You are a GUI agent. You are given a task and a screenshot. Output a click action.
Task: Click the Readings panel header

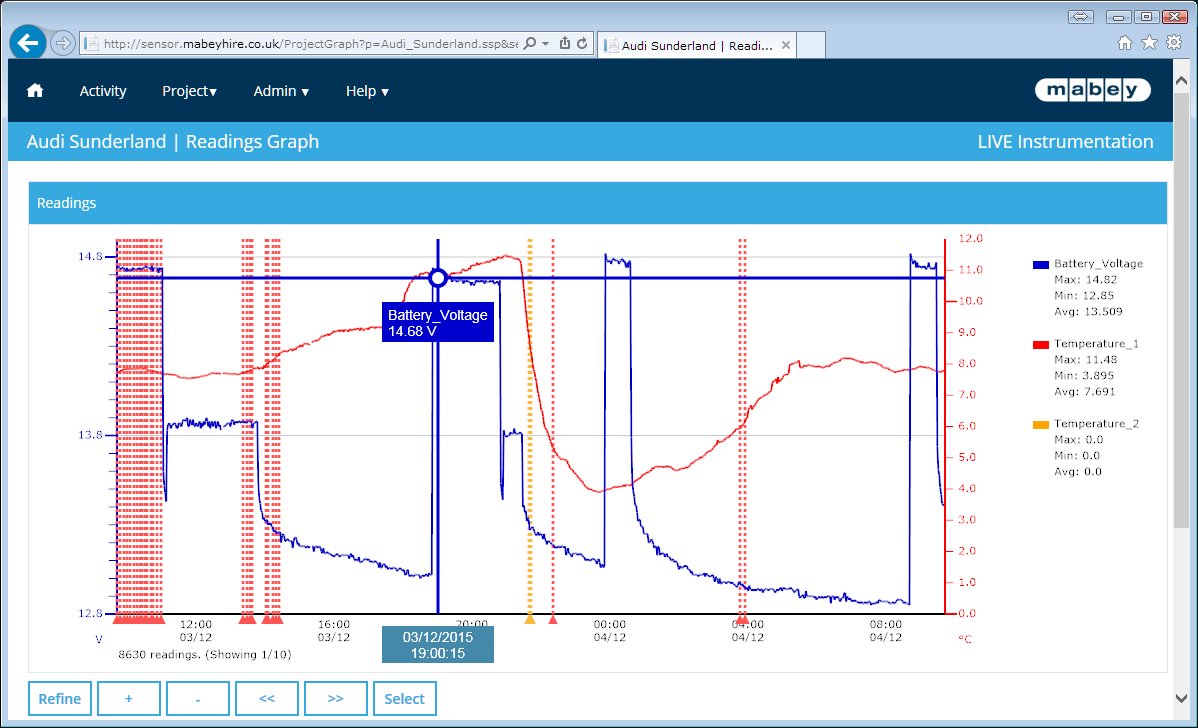(597, 202)
